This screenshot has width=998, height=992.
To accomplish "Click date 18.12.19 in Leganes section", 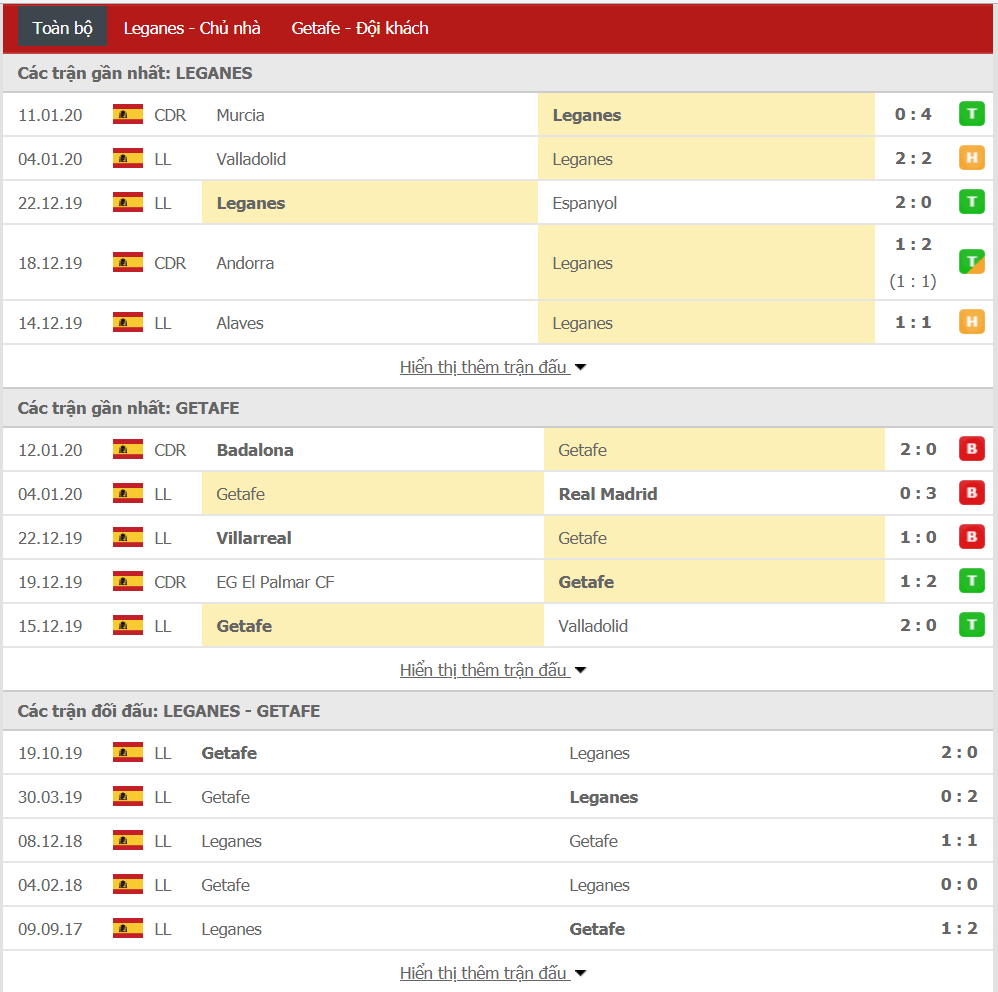I will click(50, 263).
